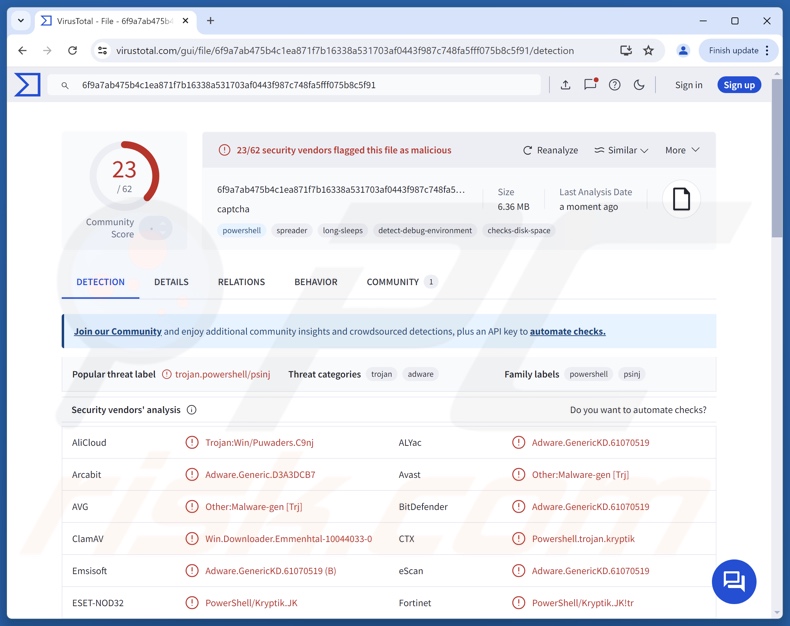The height and width of the screenshot is (626, 790).
Task: Click the psinj family label chip
Action: 632,374
